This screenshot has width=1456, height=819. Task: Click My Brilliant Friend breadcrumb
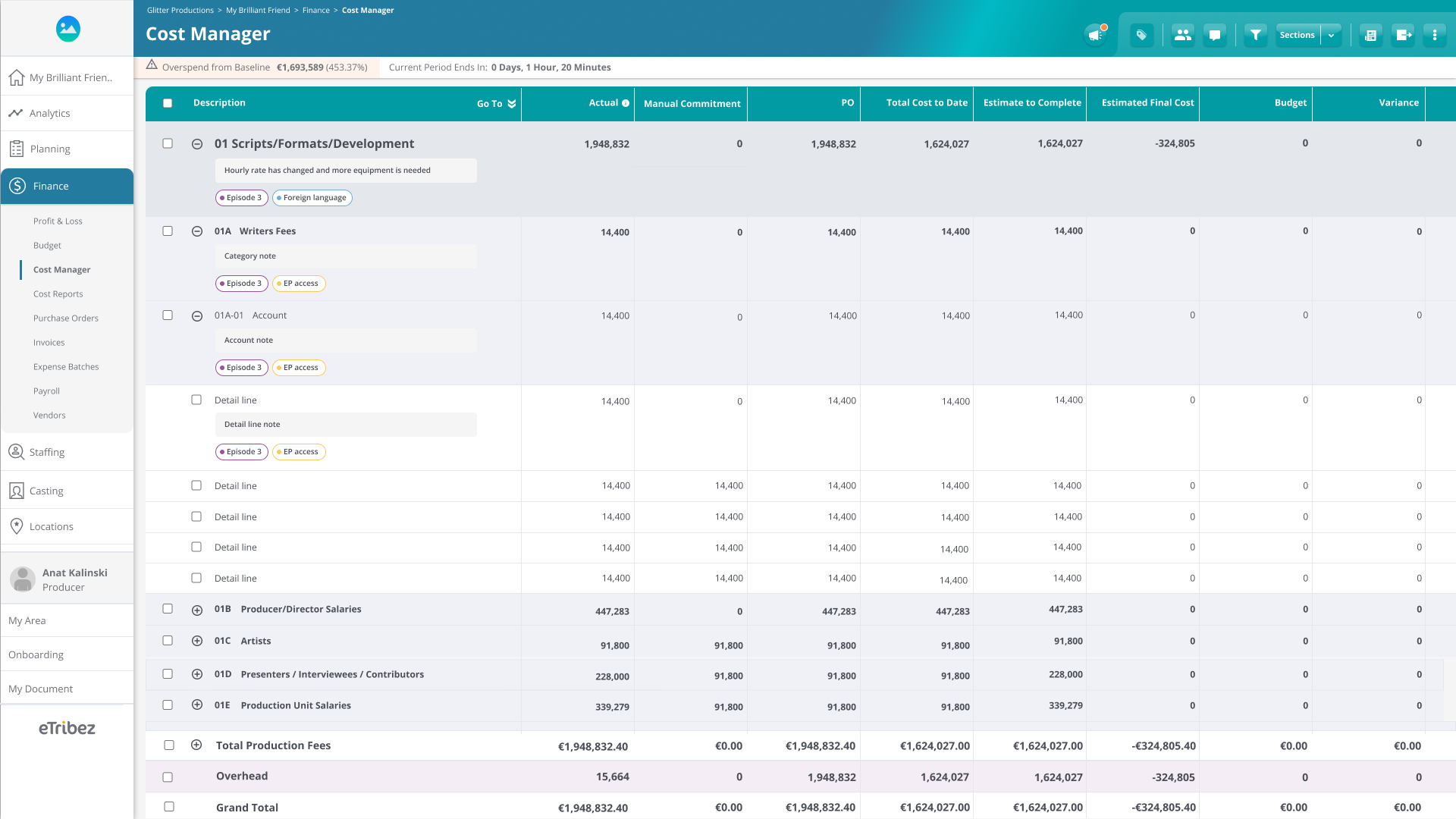tap(258, 11)
